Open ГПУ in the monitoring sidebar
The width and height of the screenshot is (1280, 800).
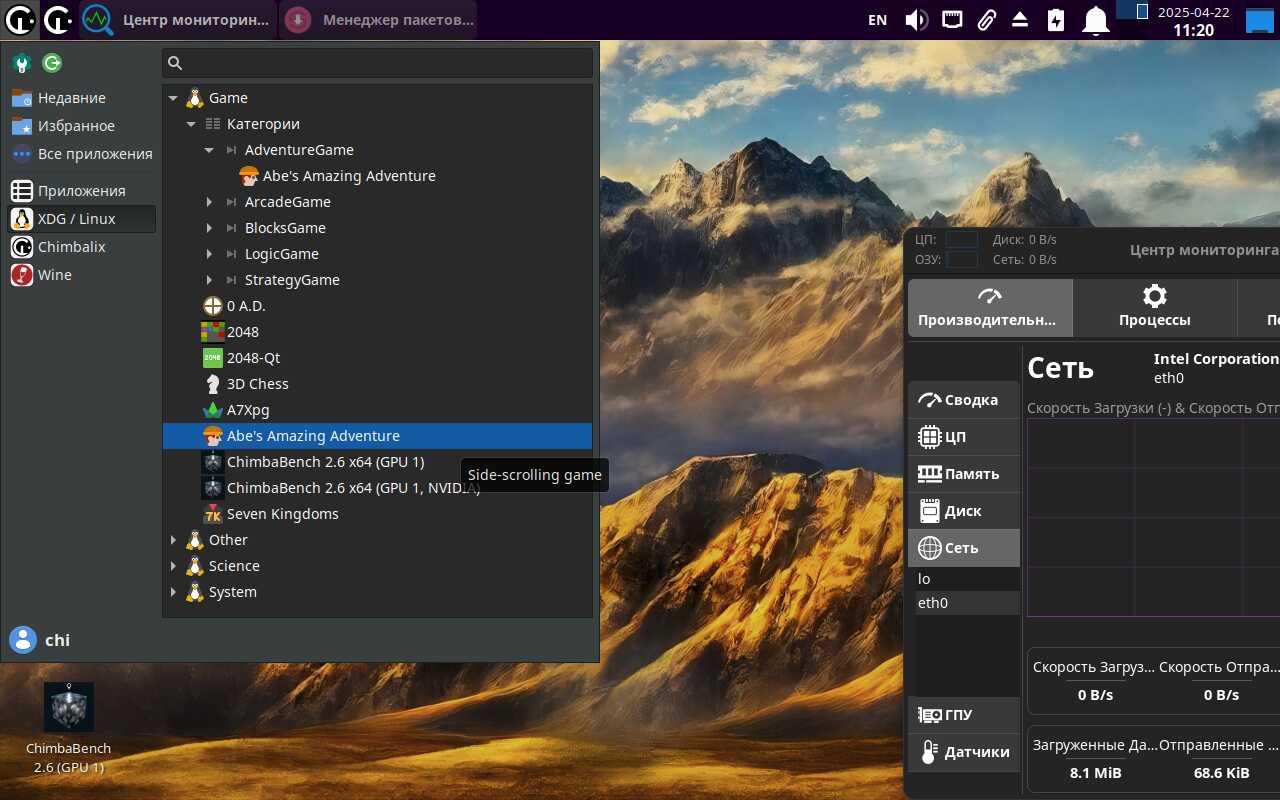click(x=964, y=715)
